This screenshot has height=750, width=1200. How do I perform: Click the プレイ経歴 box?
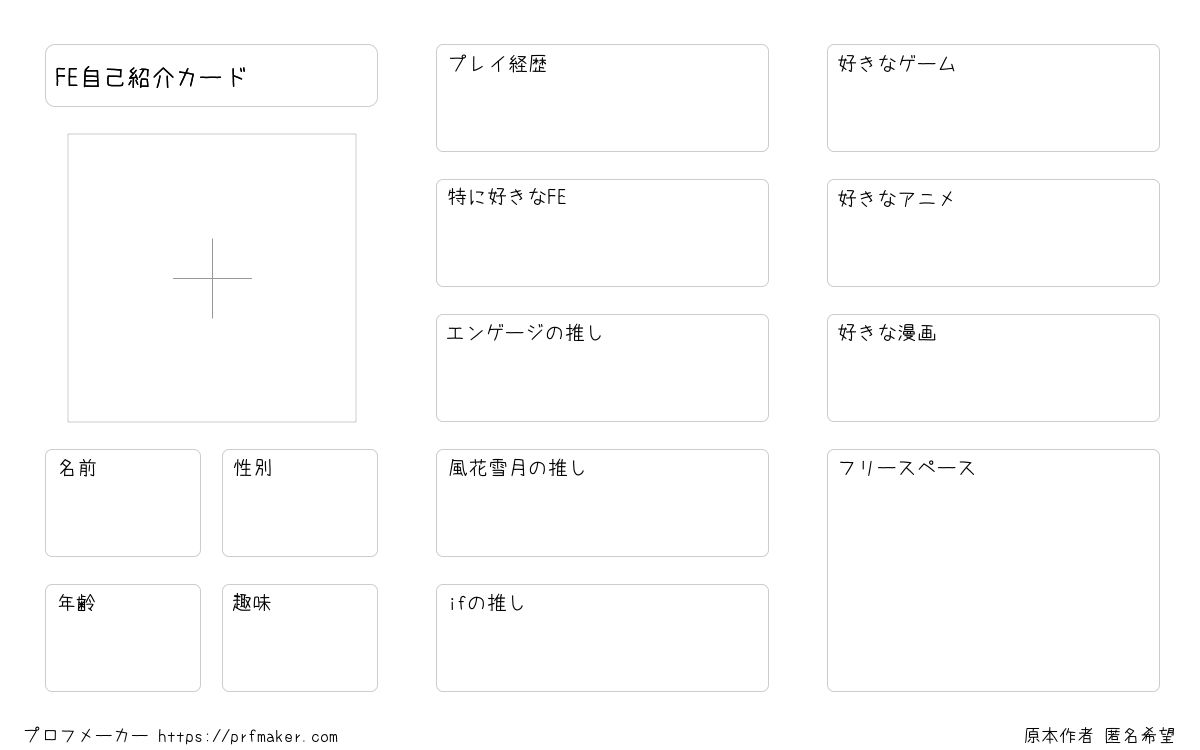tap(602, 98)
